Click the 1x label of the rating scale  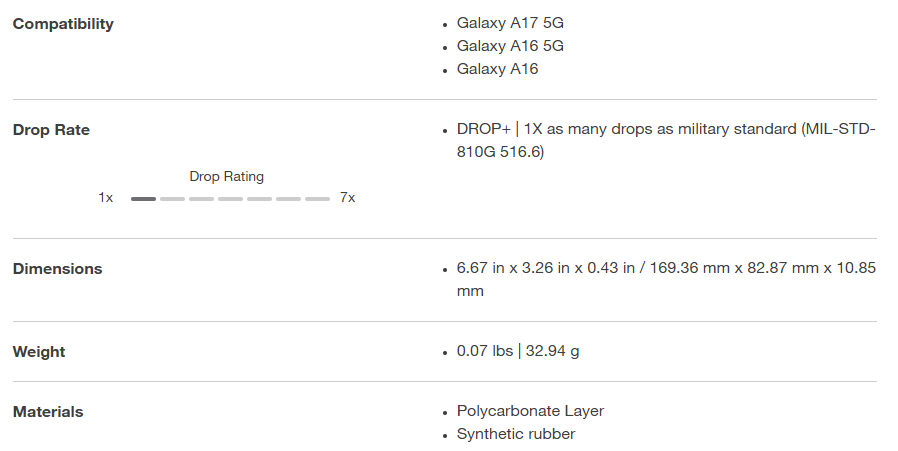point(106,198)
